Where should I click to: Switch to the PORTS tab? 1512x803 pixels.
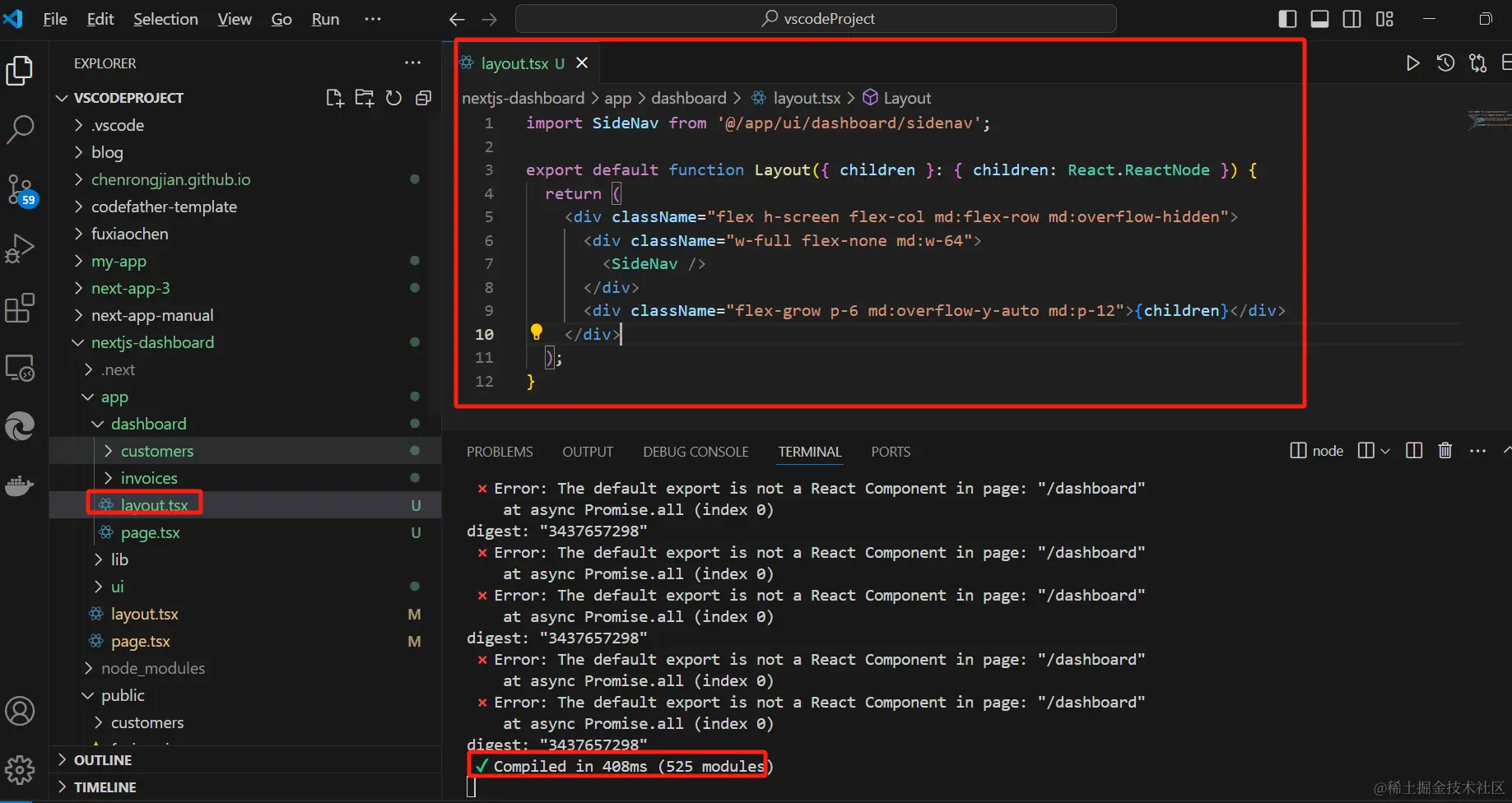(x=891, y=452)
